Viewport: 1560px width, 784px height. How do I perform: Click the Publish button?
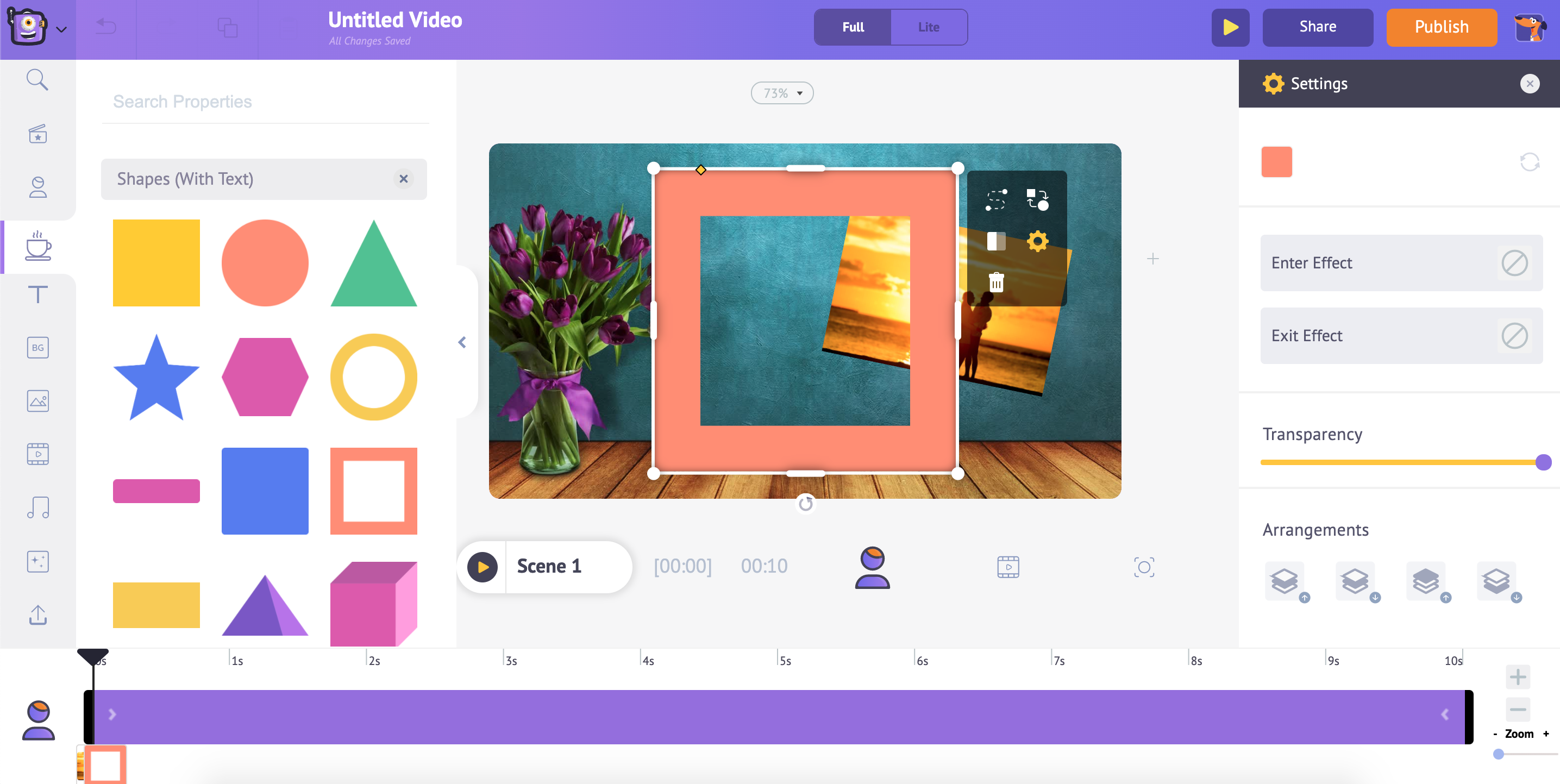click(1442, 26)
